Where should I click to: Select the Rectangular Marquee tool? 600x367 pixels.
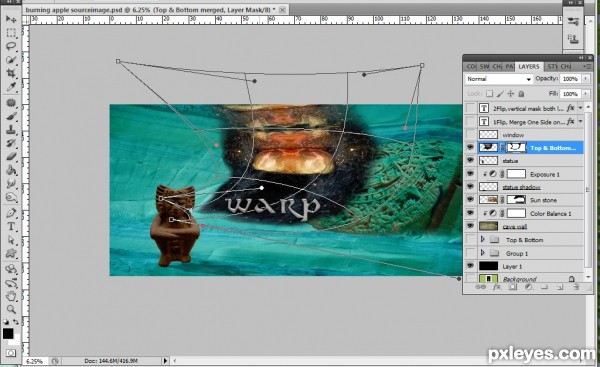[x=11, y=33]
